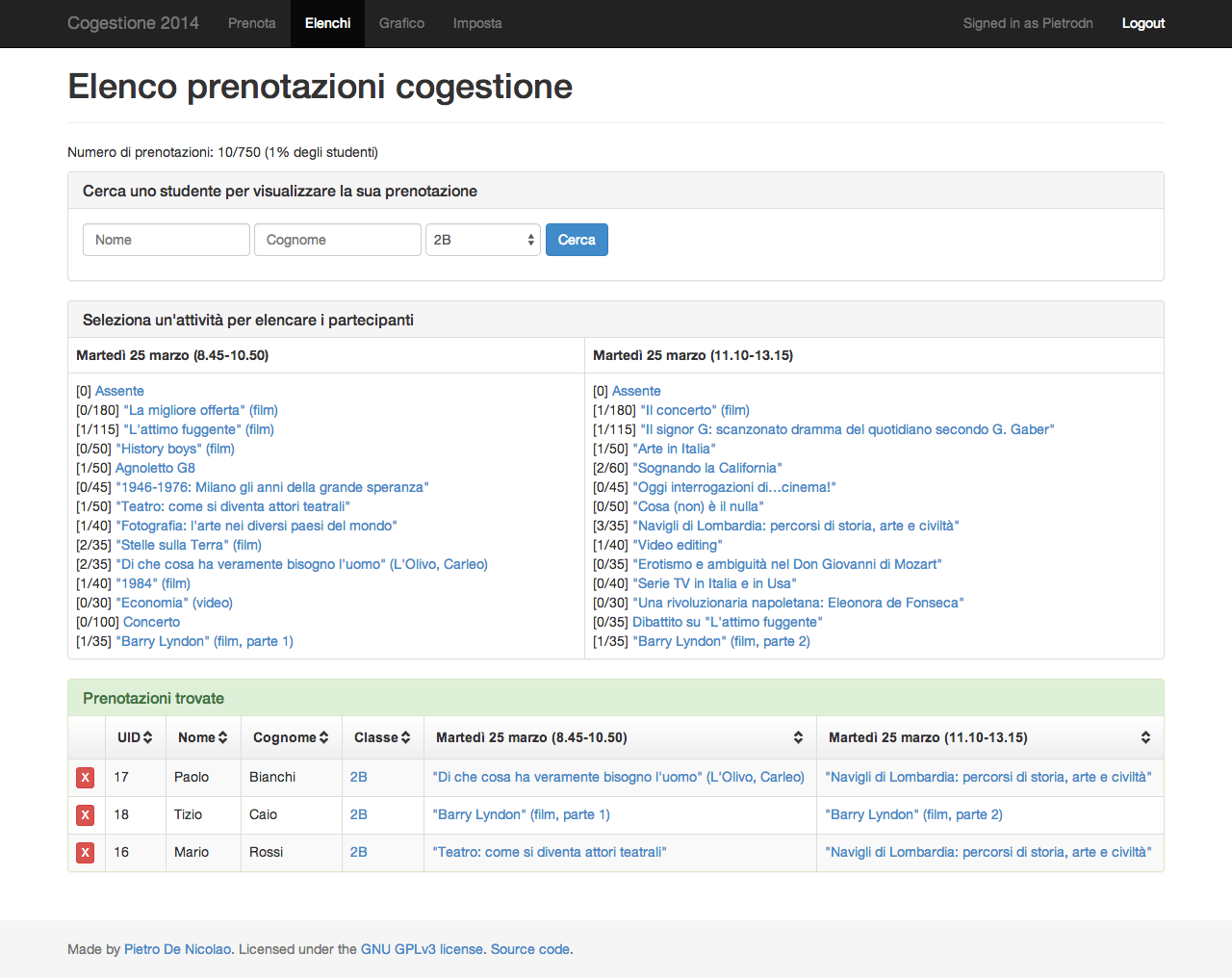Open "Barry Lyndon" (film, parte 2) activity list
The width and height of the screenshot is (1232, 979).
721,641
